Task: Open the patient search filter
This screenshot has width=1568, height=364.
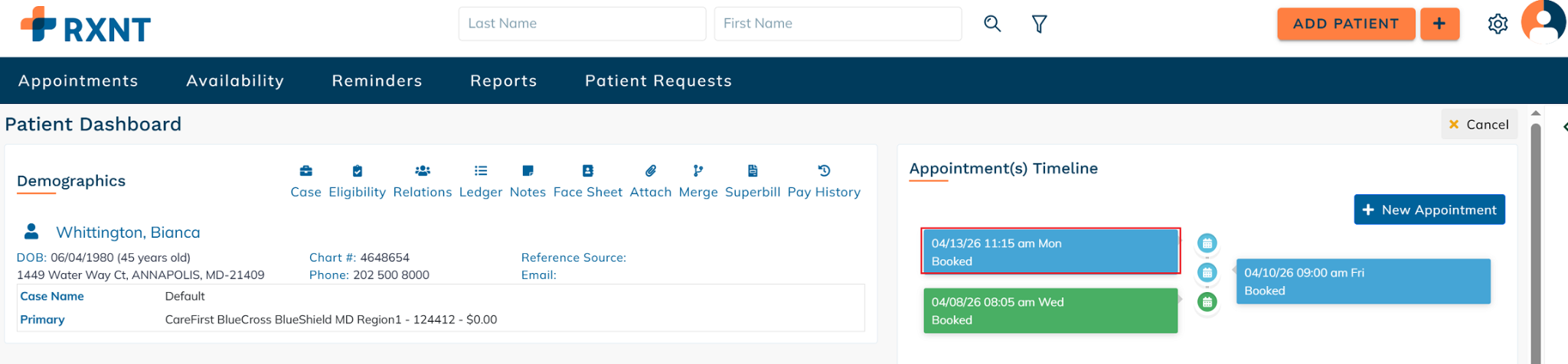Action: 1039,24
